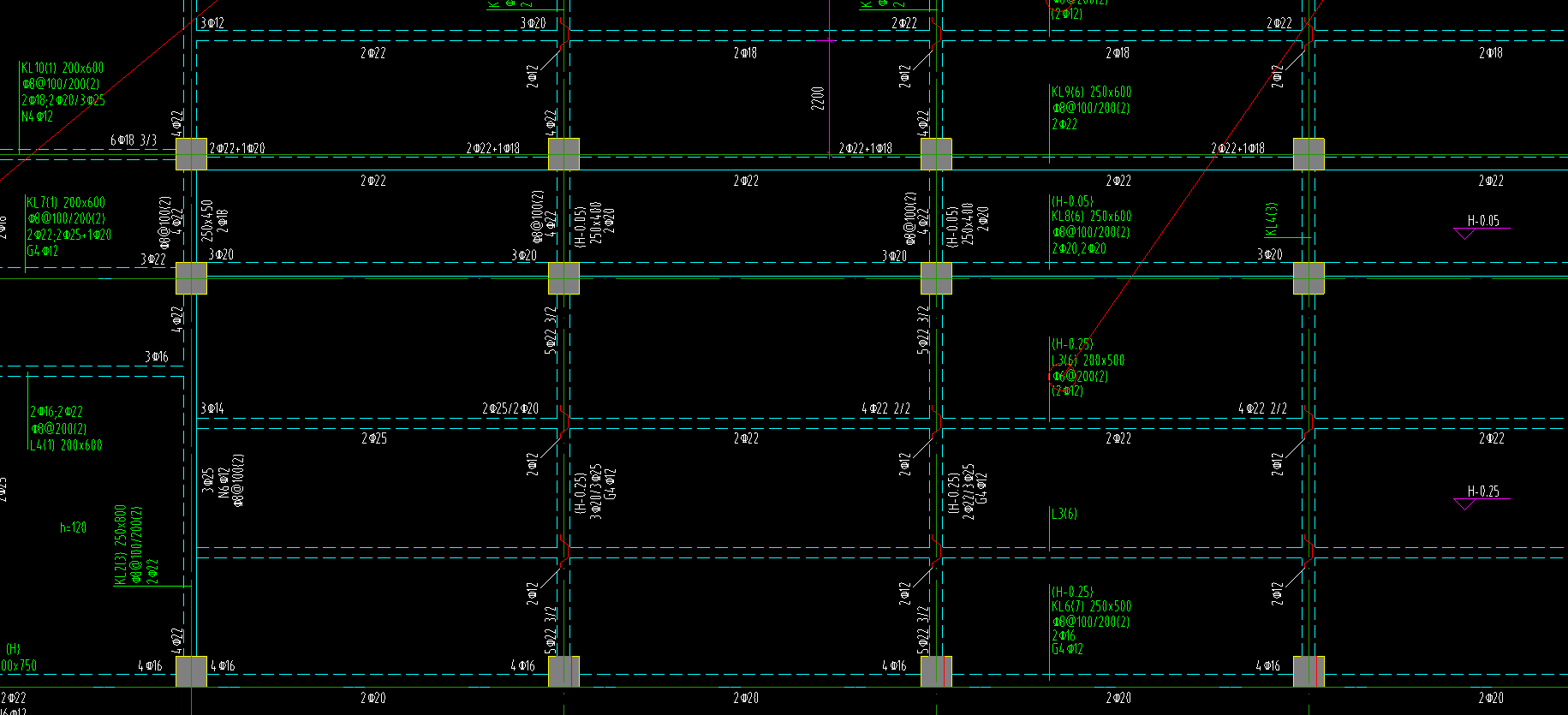This screenshot has height=715, width=1568.
Task: Click the "3Φ16" rebar annotation
Action: point(157,356)
